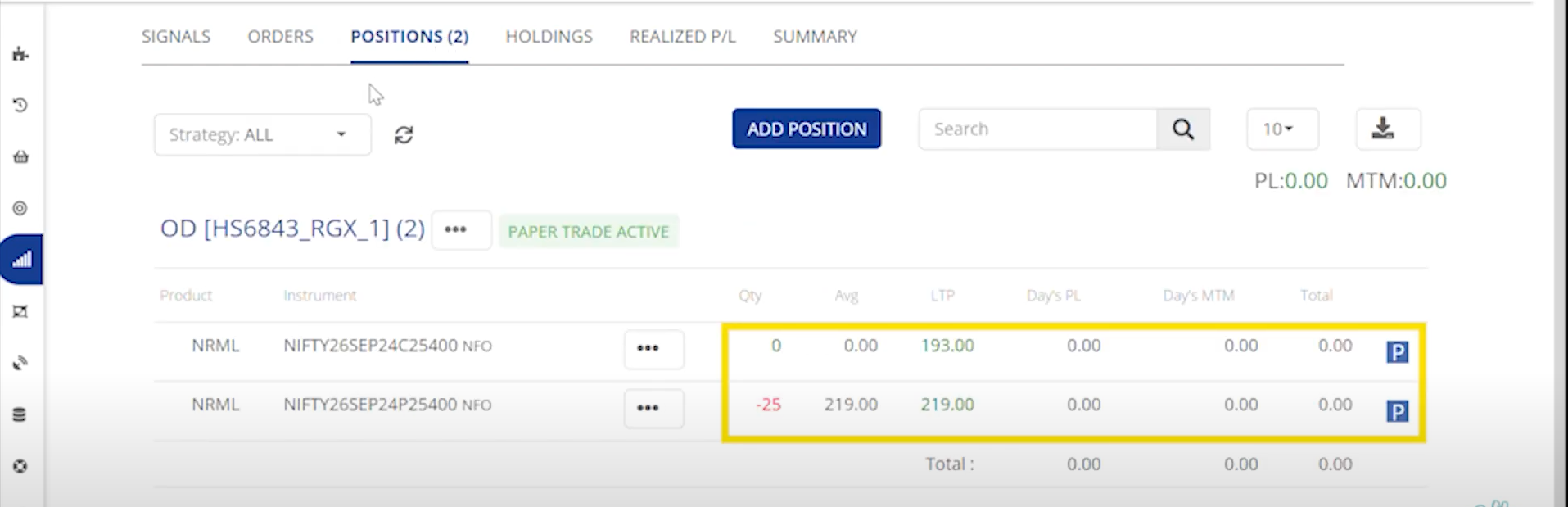This screenshot has width=1568, height=507.
Task: Click into the Search input field
Action: pos(1037,129)
